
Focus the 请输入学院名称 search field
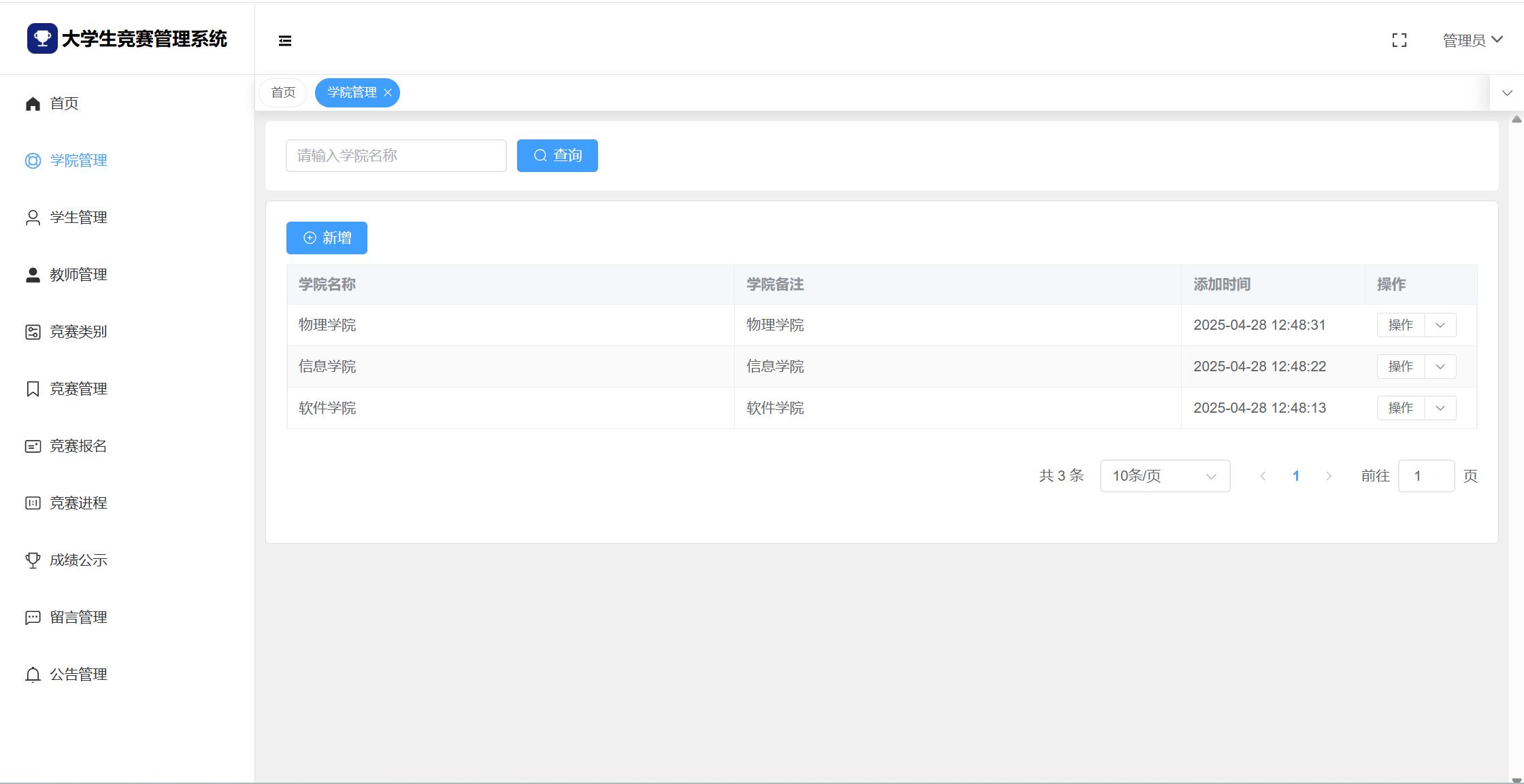(396, 156)
